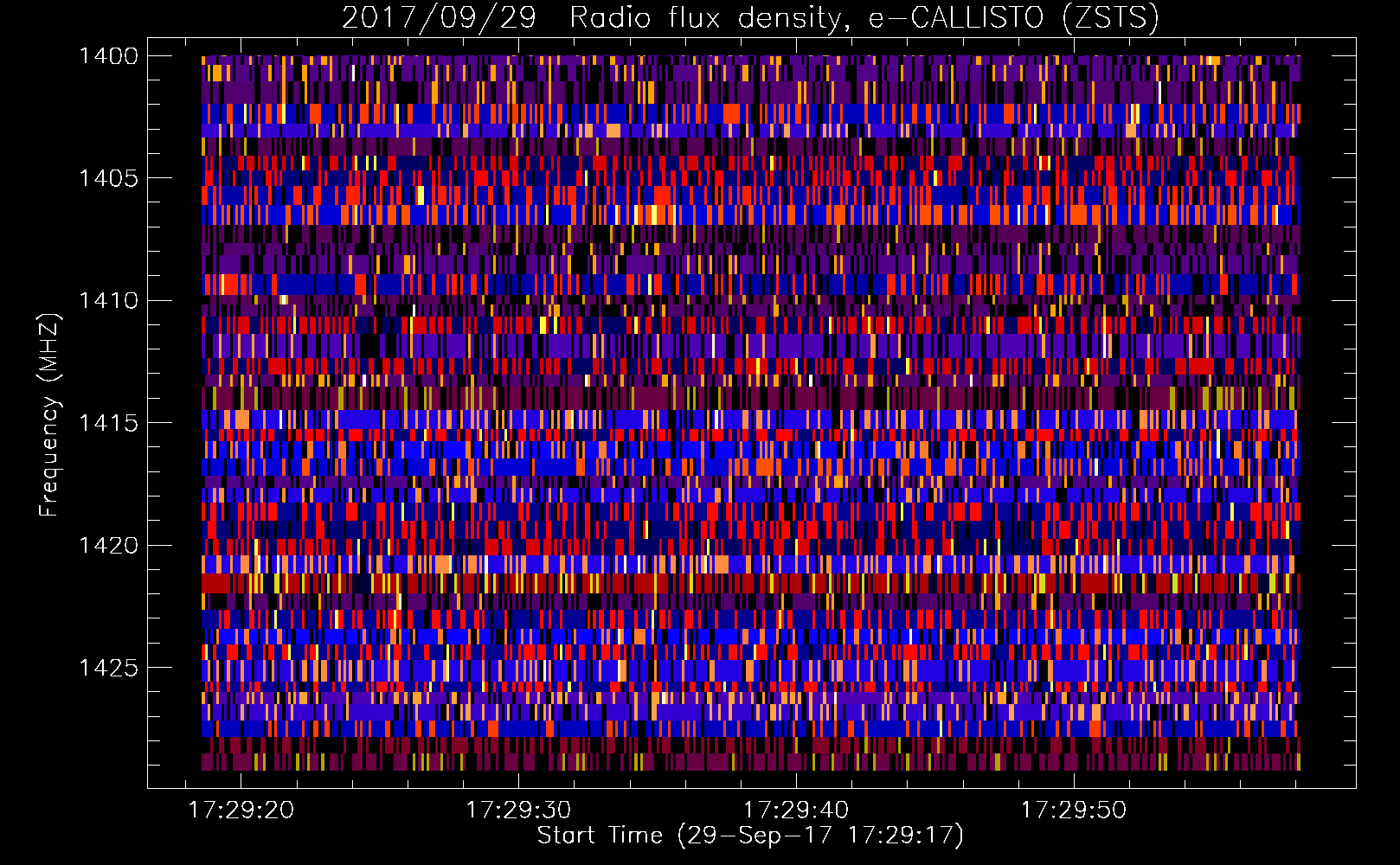Click the 1410 frequency tick label
This screenshot has height=865, width=1400.
(108, 301)
